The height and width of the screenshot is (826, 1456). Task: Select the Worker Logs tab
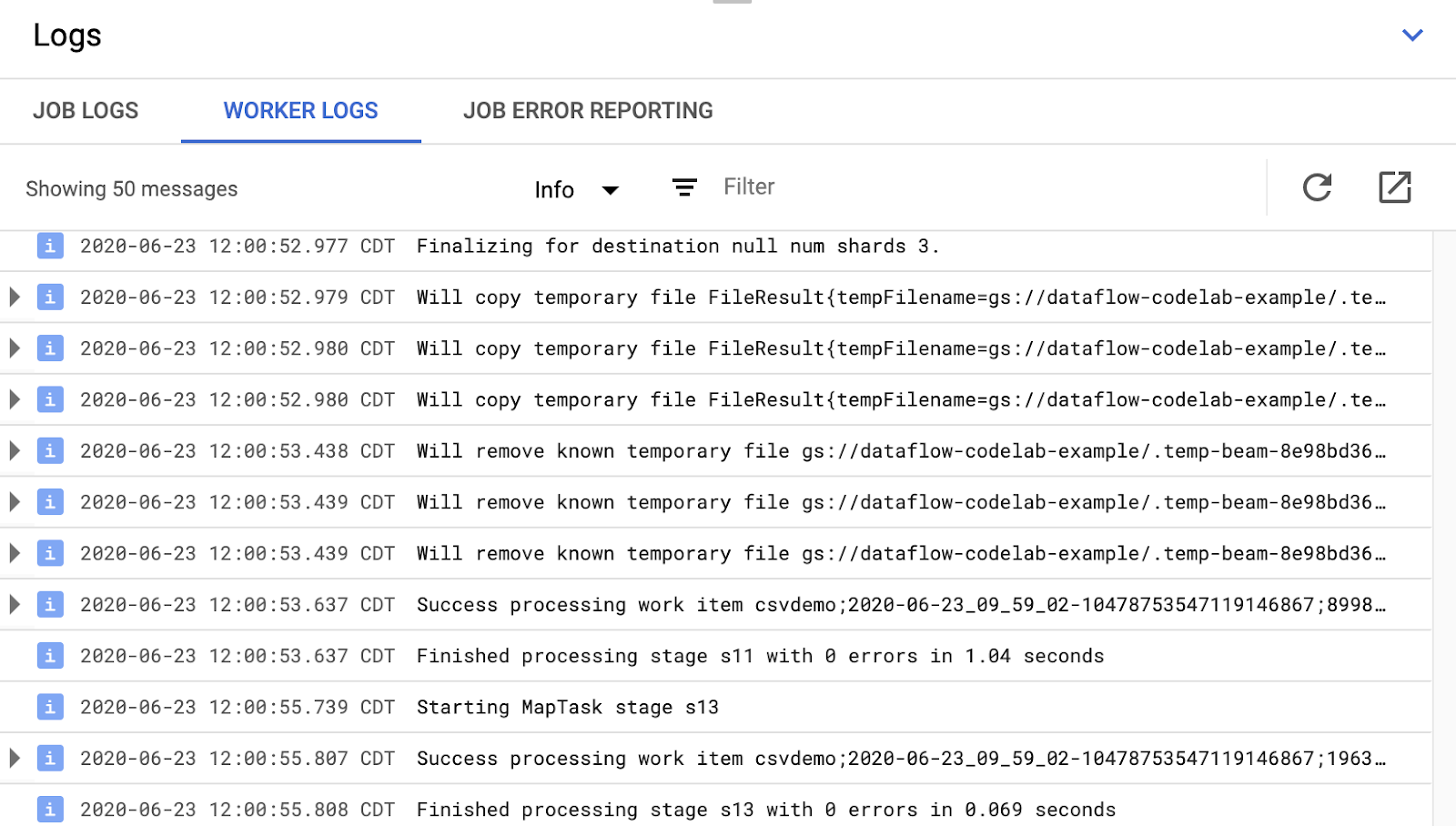point(300,111)
